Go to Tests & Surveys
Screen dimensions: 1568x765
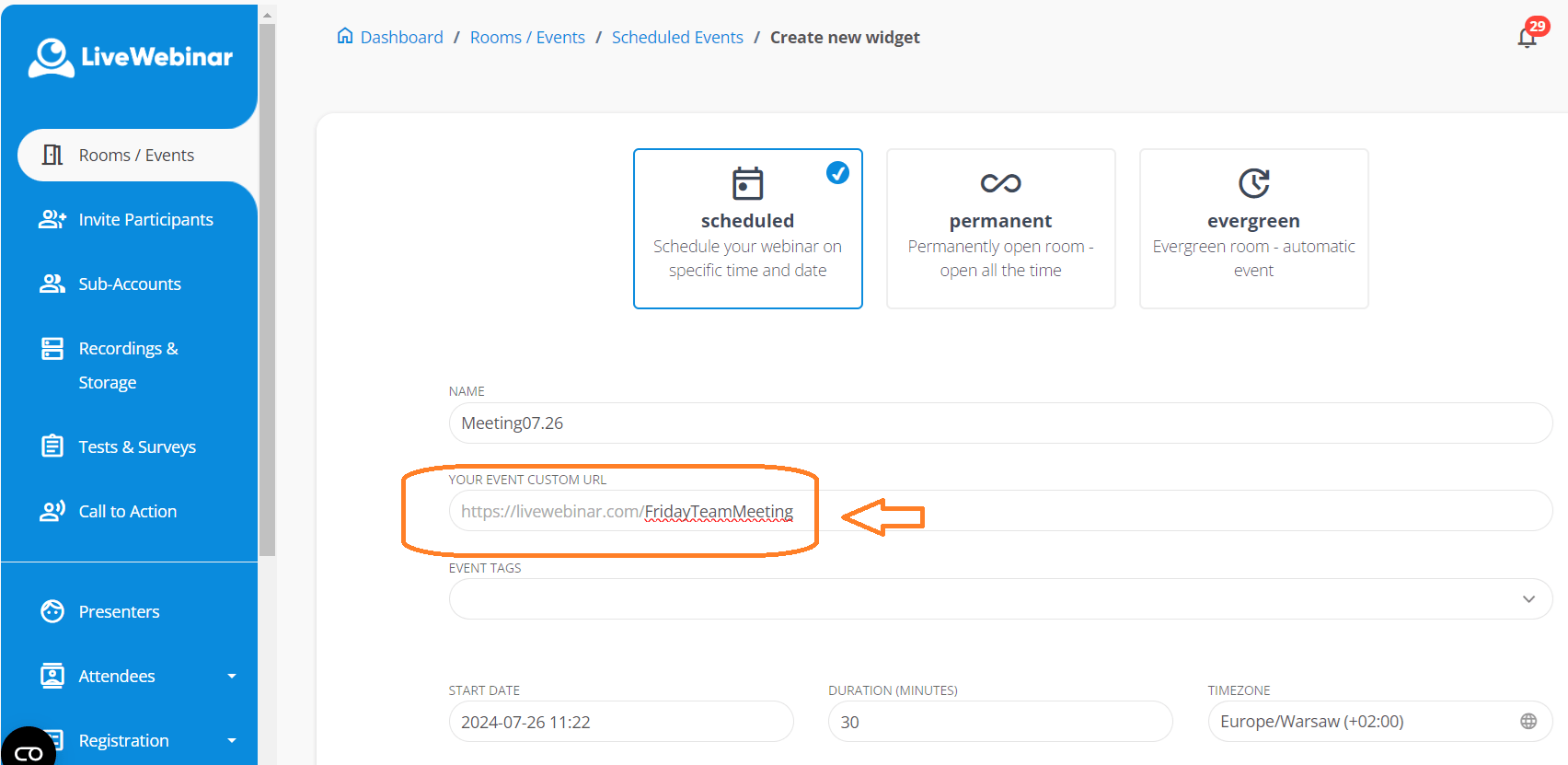[137, 447]
